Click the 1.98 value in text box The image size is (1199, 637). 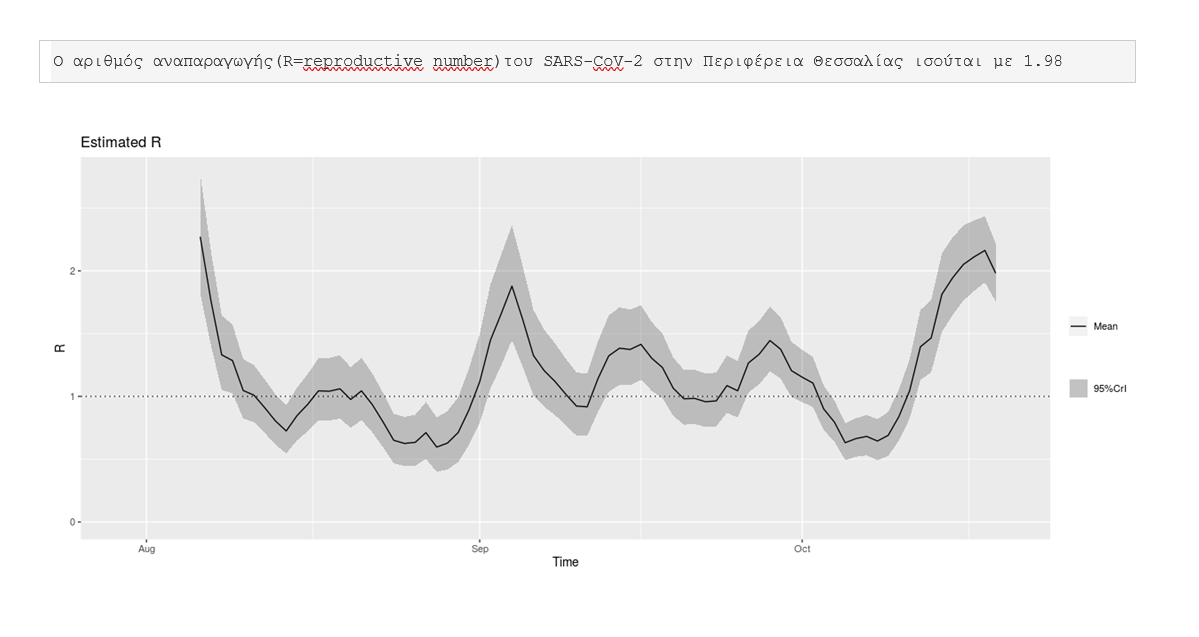coord(1043,61)
